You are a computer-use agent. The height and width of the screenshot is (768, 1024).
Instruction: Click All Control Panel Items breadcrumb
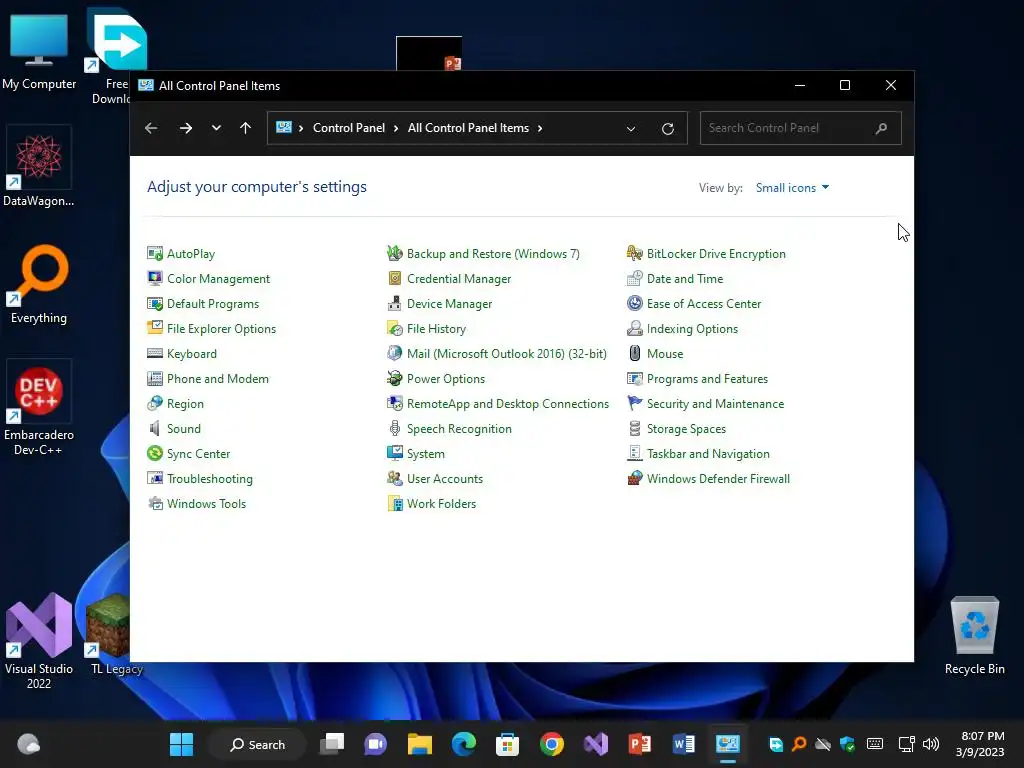coord(468,128)
